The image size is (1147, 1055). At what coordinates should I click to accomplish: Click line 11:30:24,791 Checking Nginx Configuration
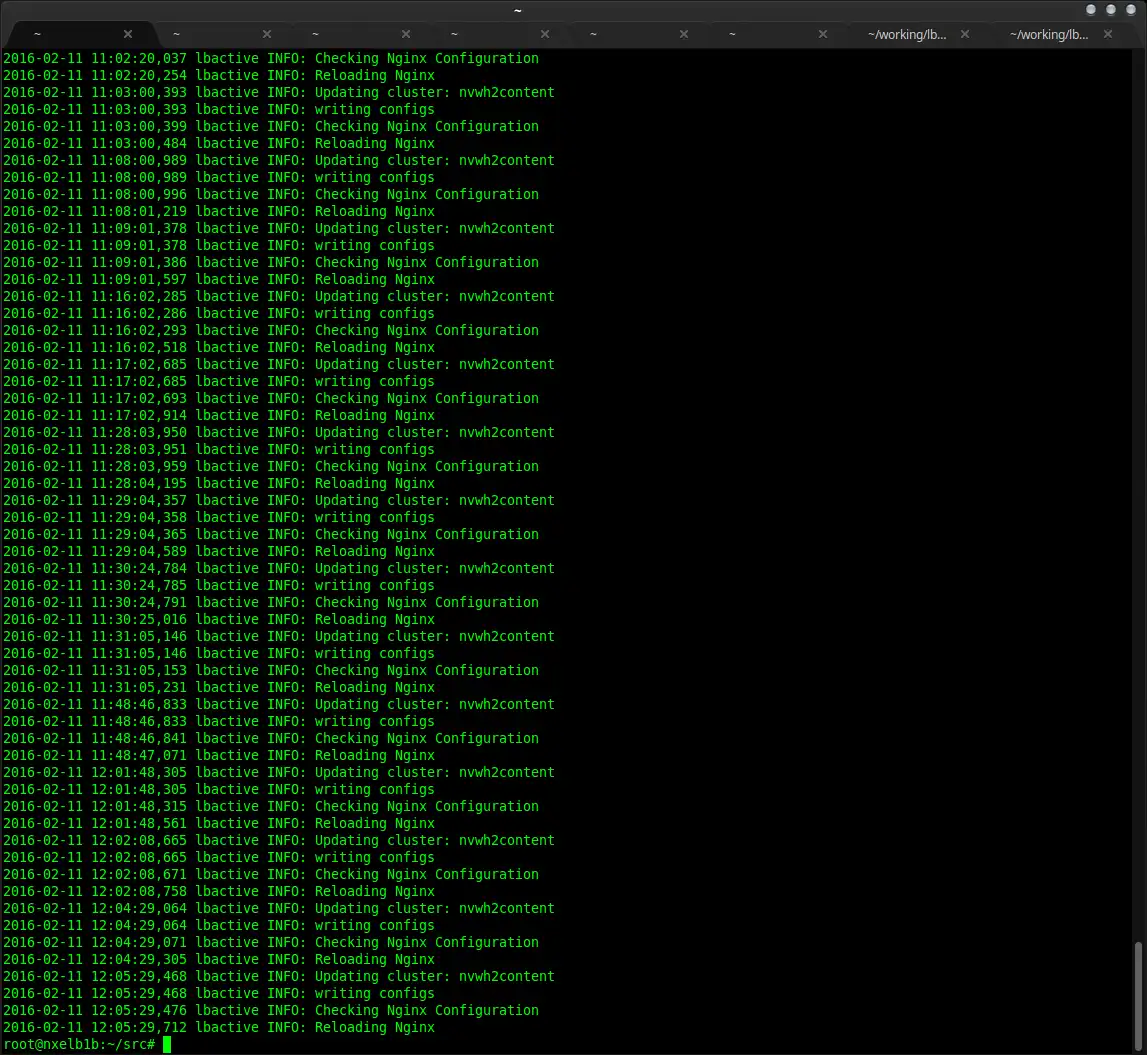271,603
